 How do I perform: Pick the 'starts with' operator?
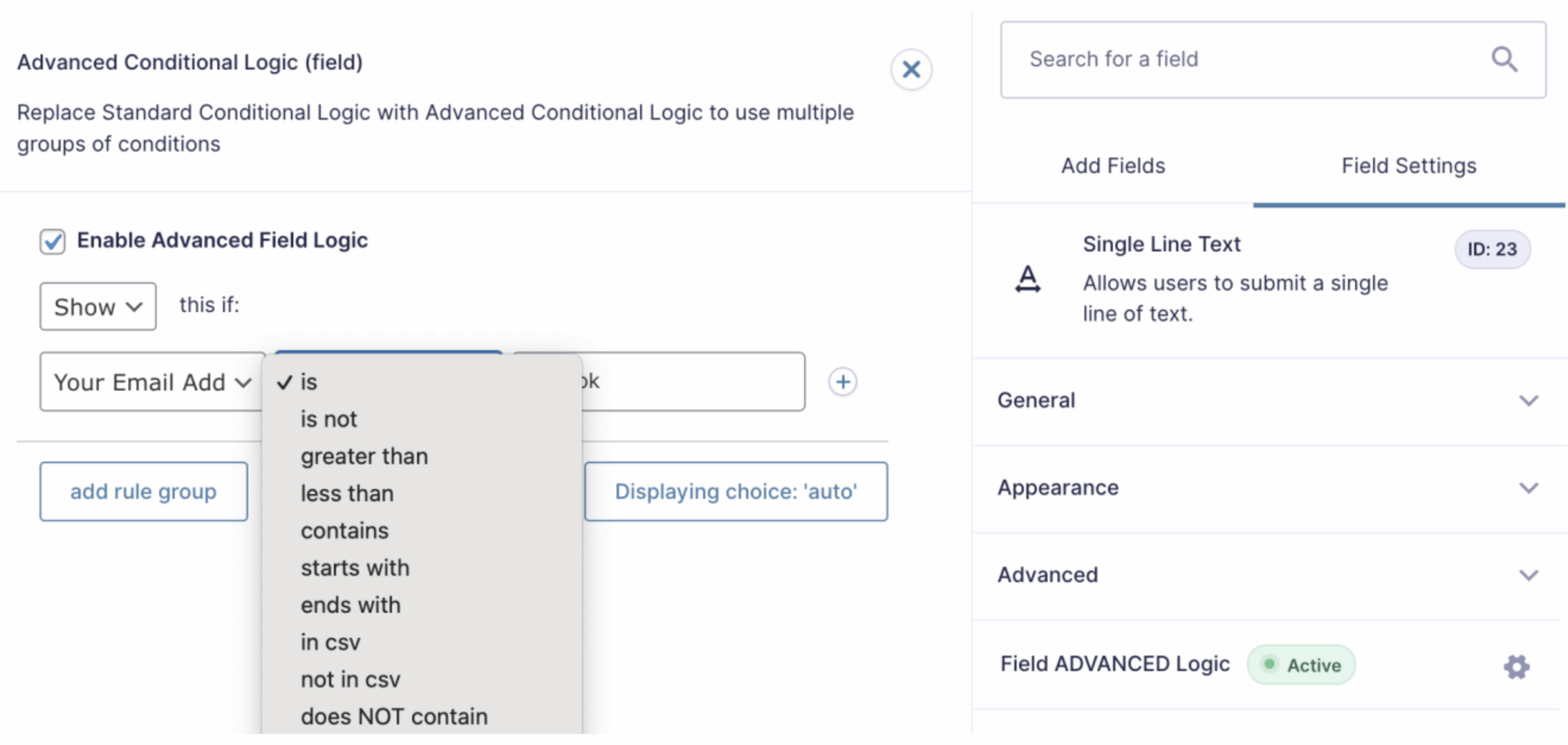pyautogui.click(x=355, y=568)
